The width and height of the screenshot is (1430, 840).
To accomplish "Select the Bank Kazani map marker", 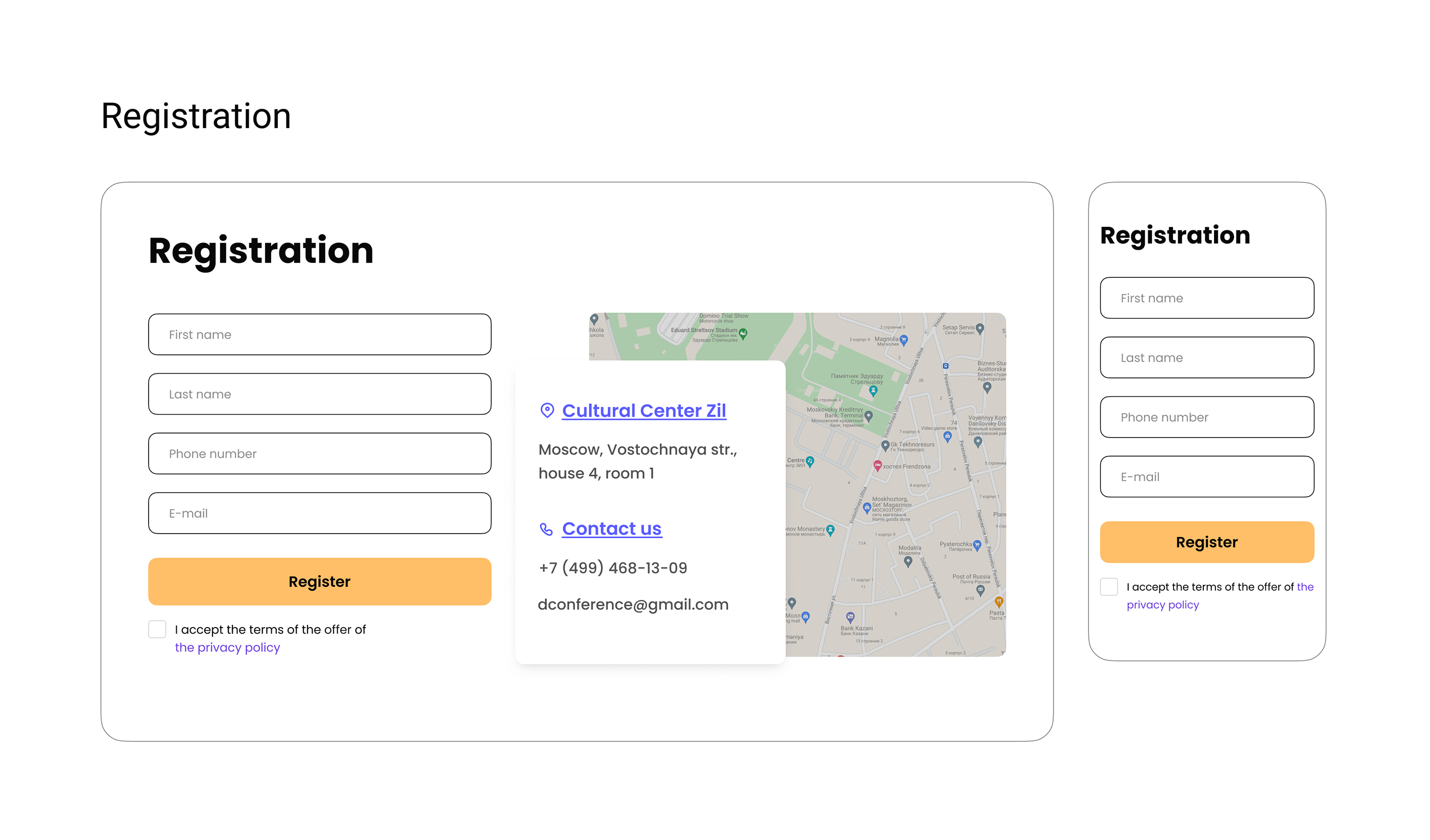I will pos(850,617).
